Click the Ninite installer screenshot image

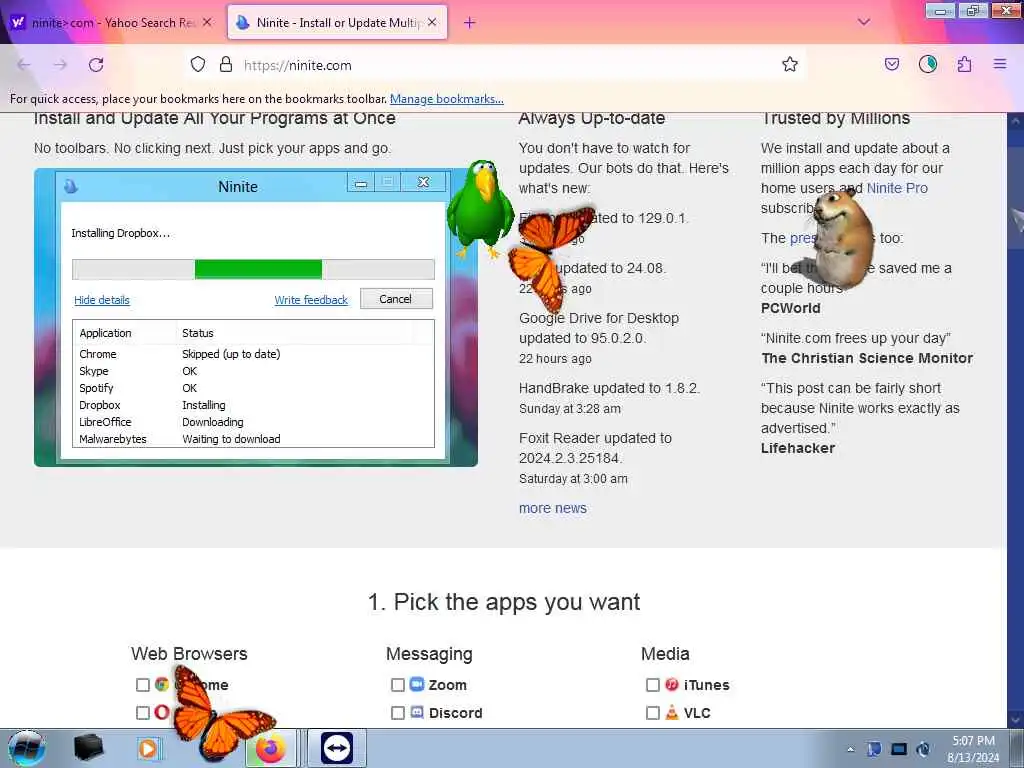tap(255, 317)
